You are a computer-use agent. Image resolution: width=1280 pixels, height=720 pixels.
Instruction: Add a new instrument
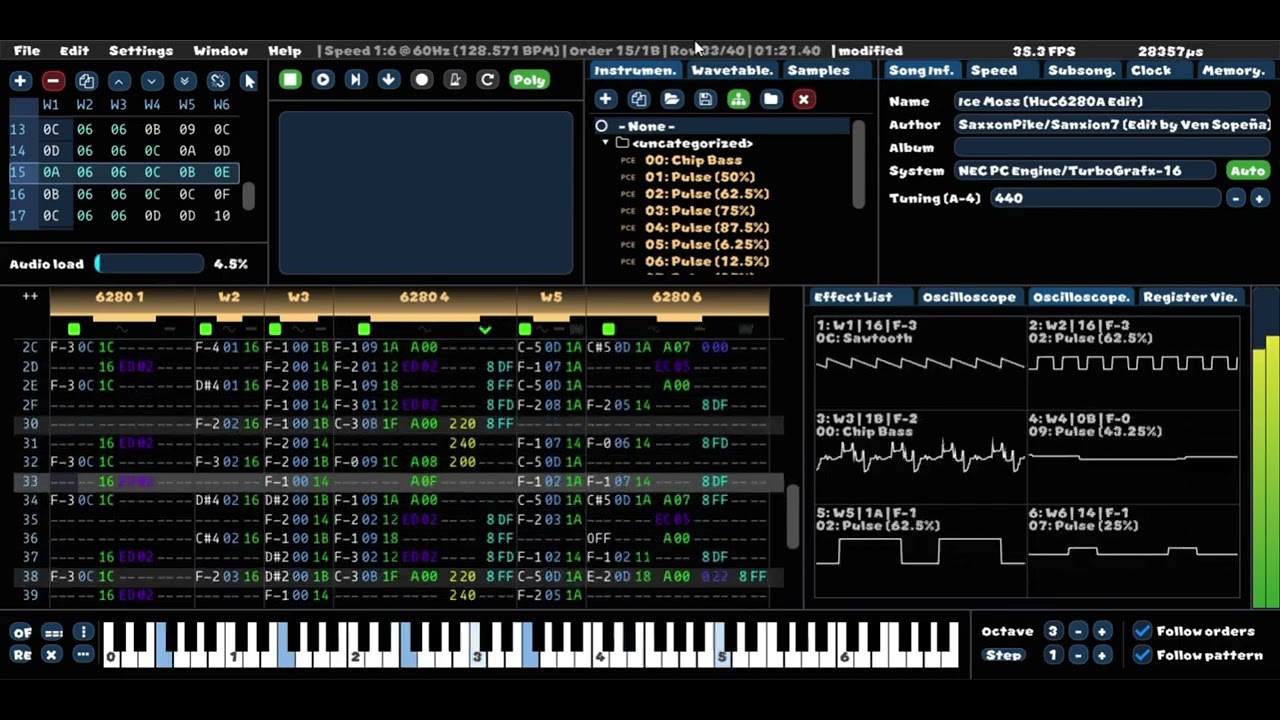pos(605,99)
